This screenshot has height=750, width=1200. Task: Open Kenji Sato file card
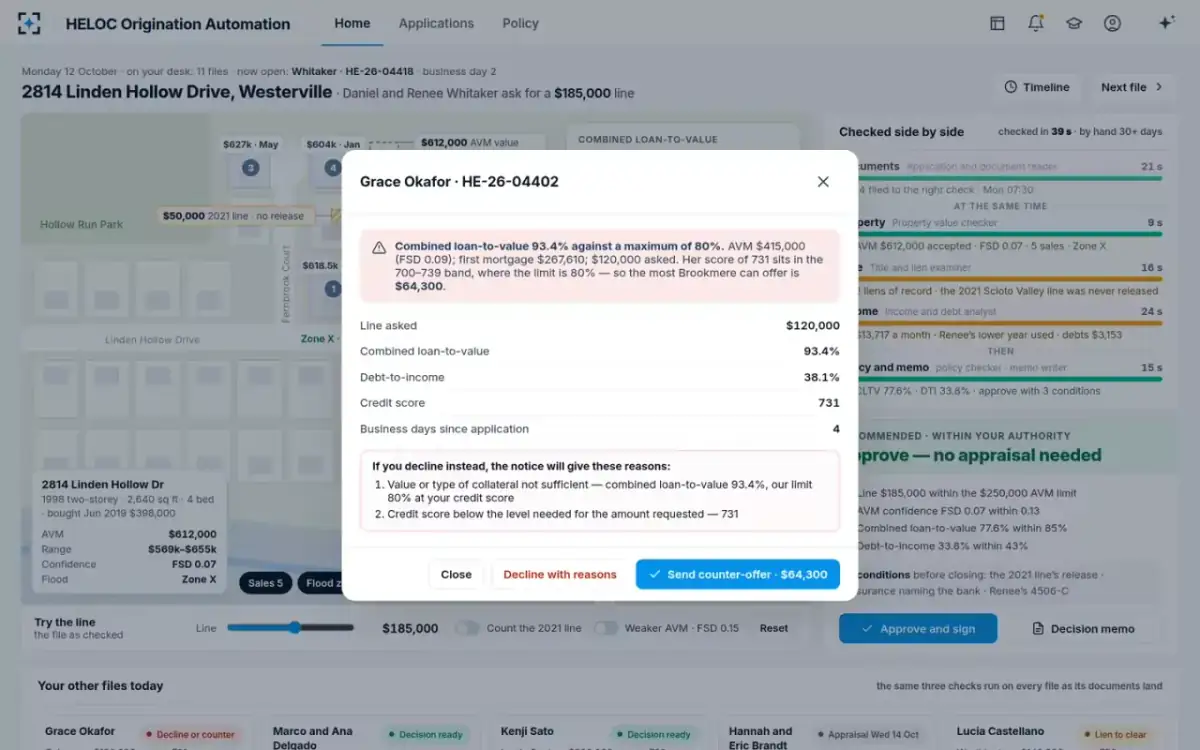(x=599, y=733)
